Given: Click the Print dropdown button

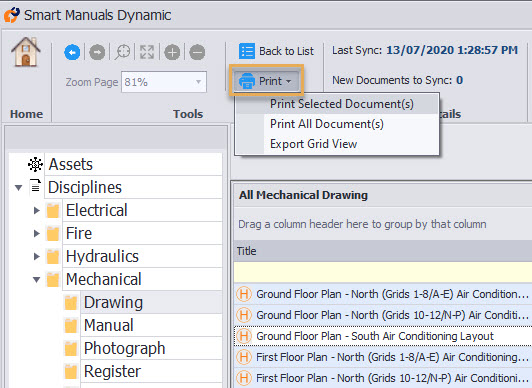Looking at the screenshot, I should tap(266, 81).
